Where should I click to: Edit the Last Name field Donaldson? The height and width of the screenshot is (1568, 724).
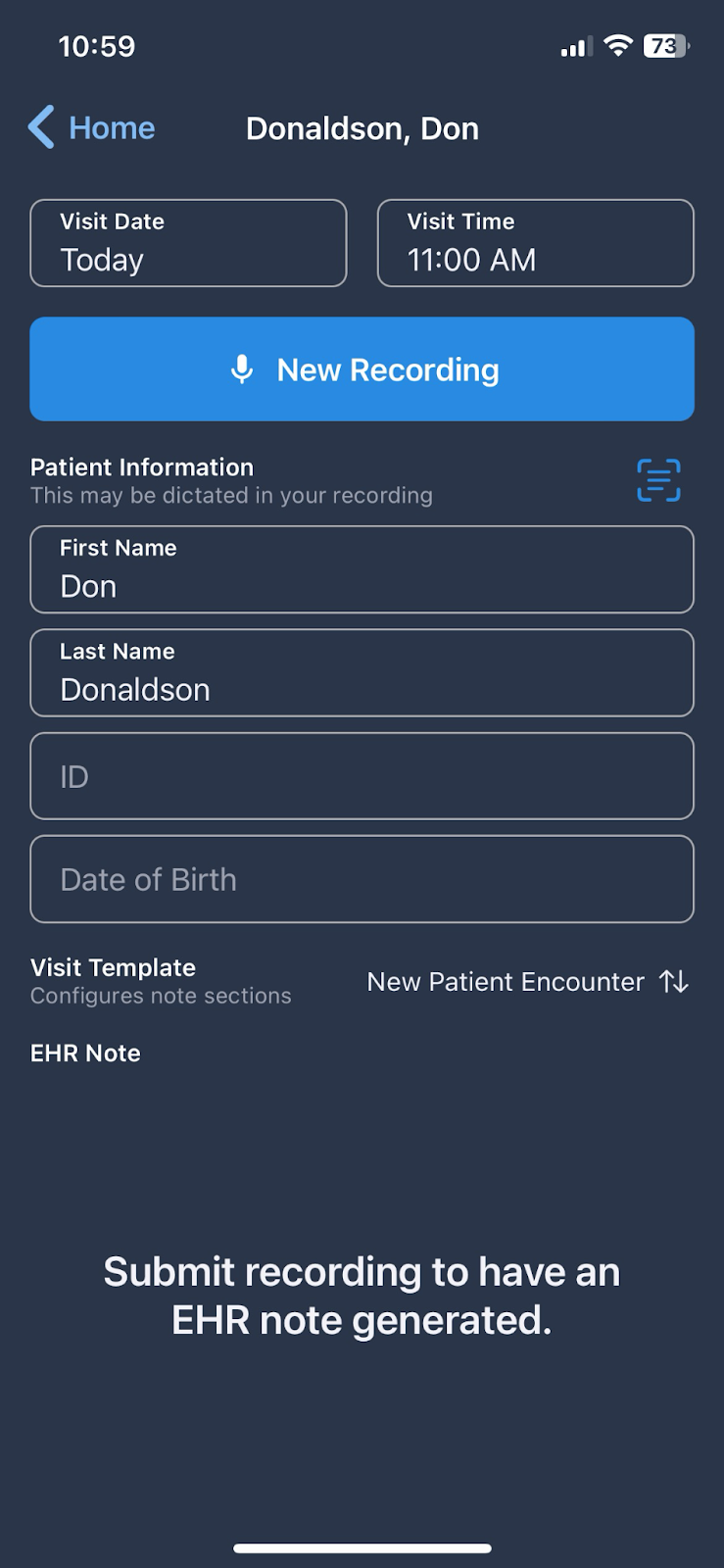[x=362, y=672]
